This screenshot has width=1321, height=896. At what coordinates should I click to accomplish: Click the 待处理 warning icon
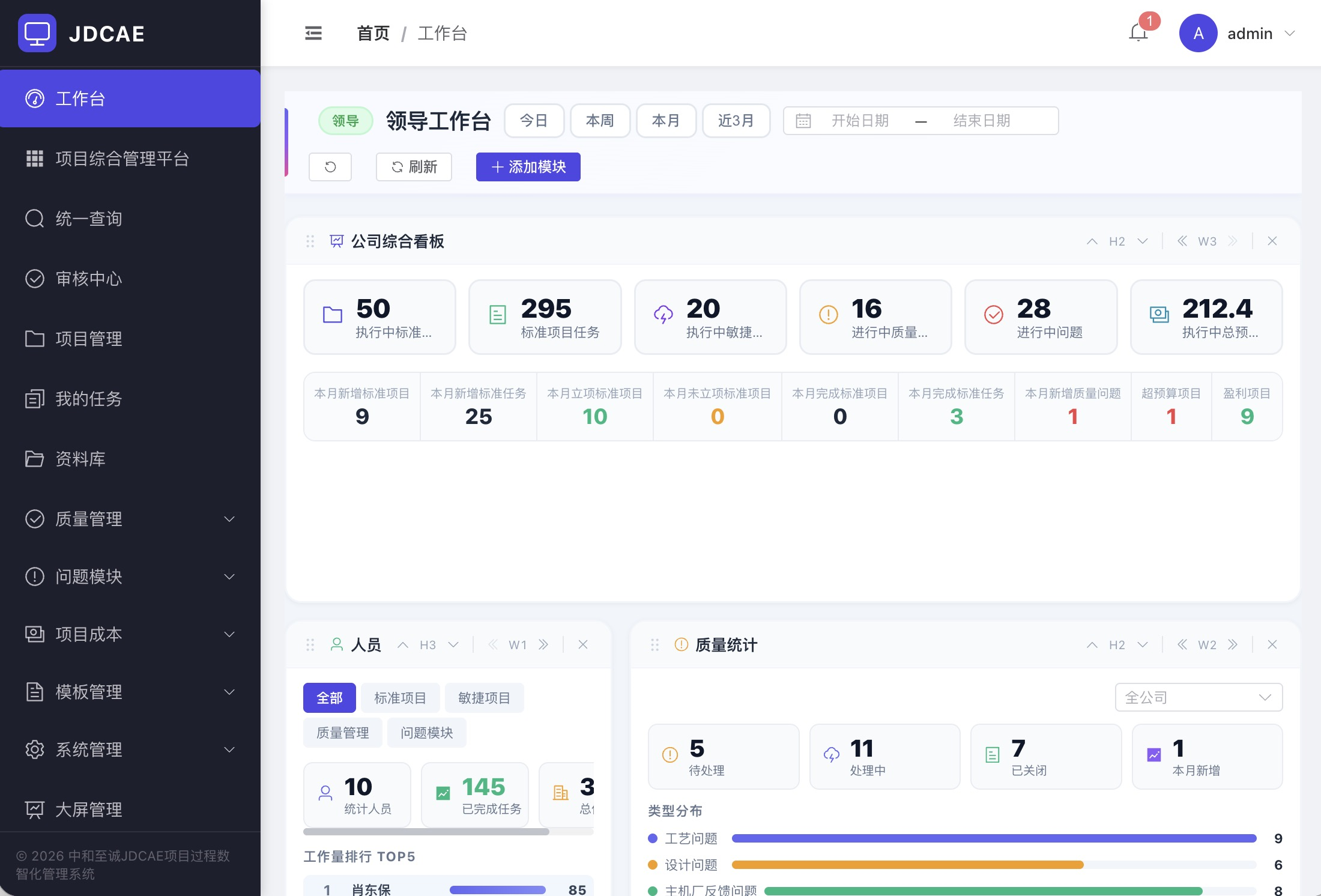click(670, 755)
